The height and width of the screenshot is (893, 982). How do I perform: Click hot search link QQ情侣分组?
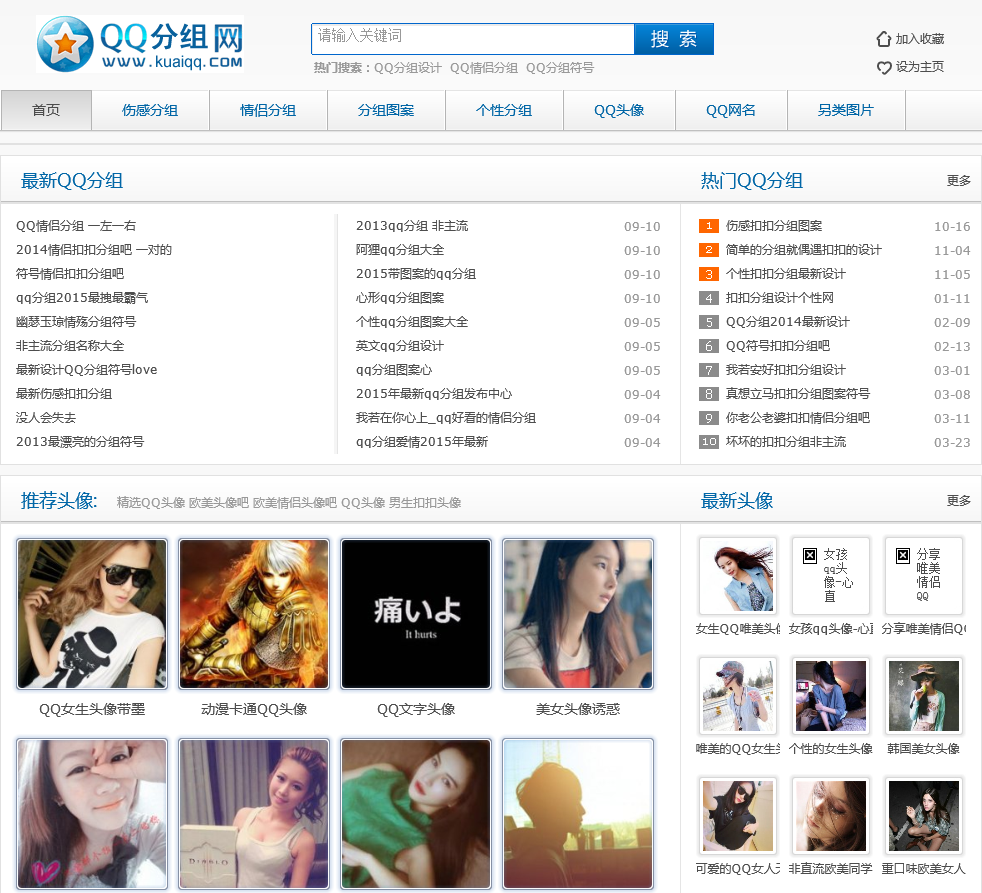[x=484, y=68]
